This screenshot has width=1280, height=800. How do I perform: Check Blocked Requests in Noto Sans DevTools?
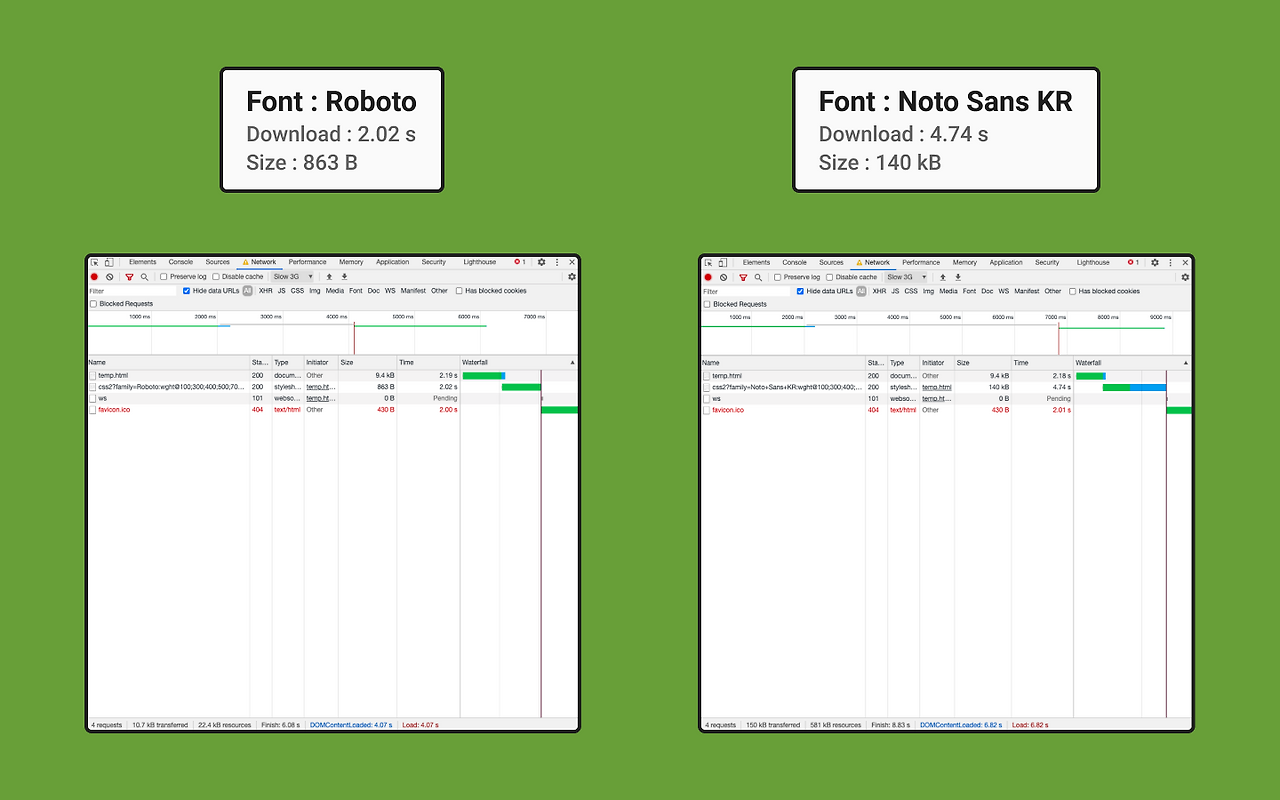click(707, 304)
